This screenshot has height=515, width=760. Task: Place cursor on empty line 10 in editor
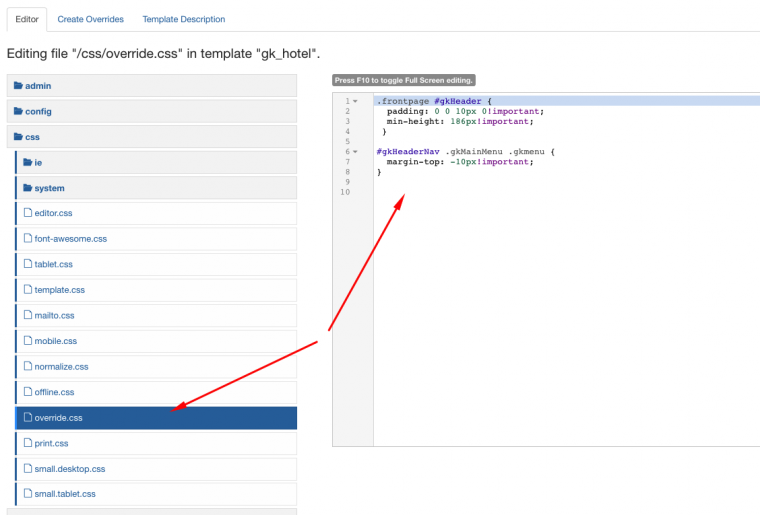500,192
